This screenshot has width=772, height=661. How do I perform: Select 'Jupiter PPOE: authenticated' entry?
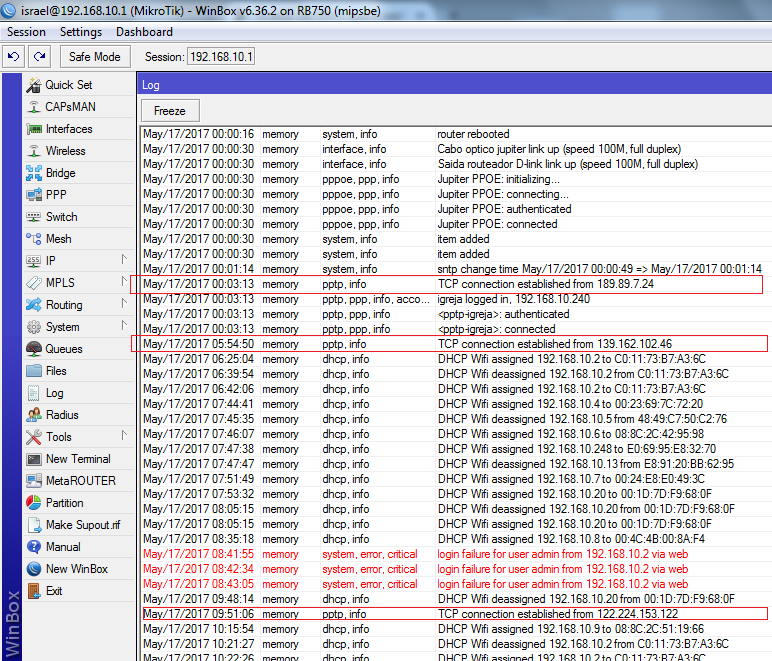pos(456,209)
